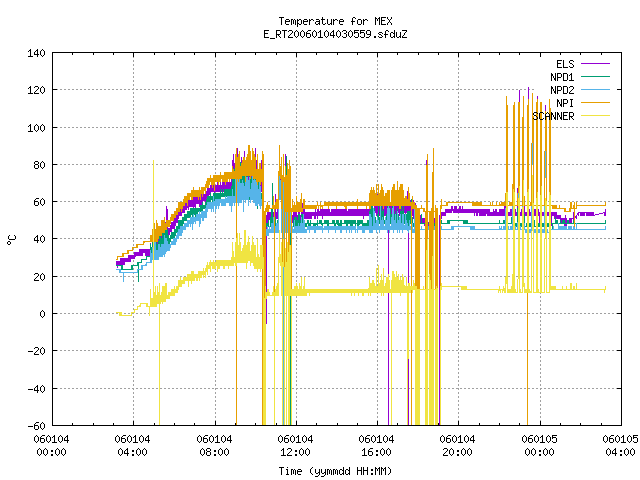Click the °C y-axis unit label

point(12,240)
